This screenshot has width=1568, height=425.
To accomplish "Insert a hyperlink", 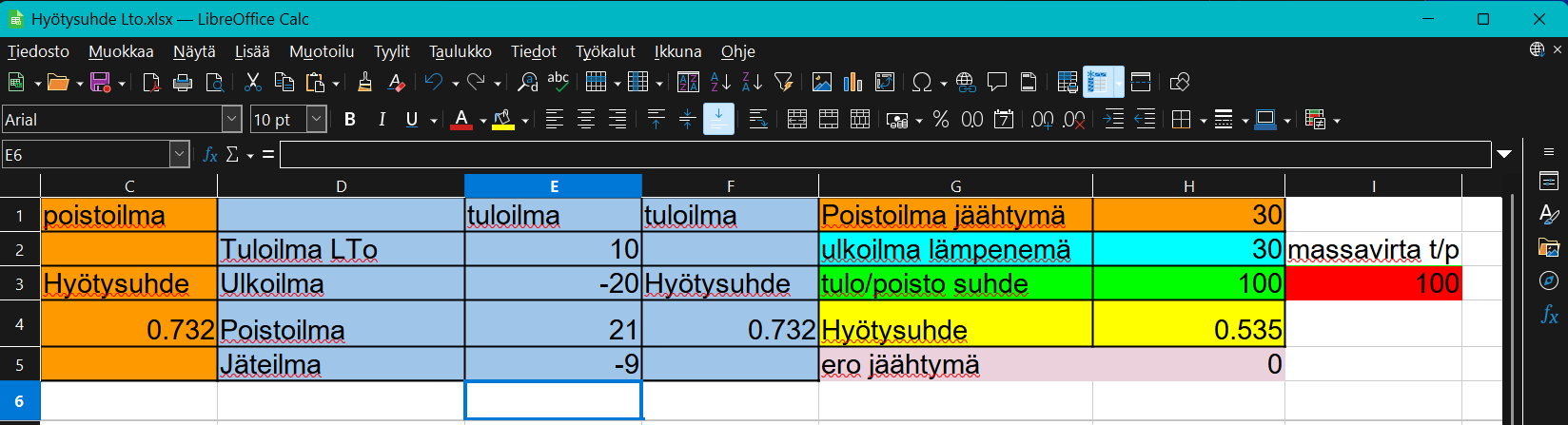I will (x=966, y=83).
